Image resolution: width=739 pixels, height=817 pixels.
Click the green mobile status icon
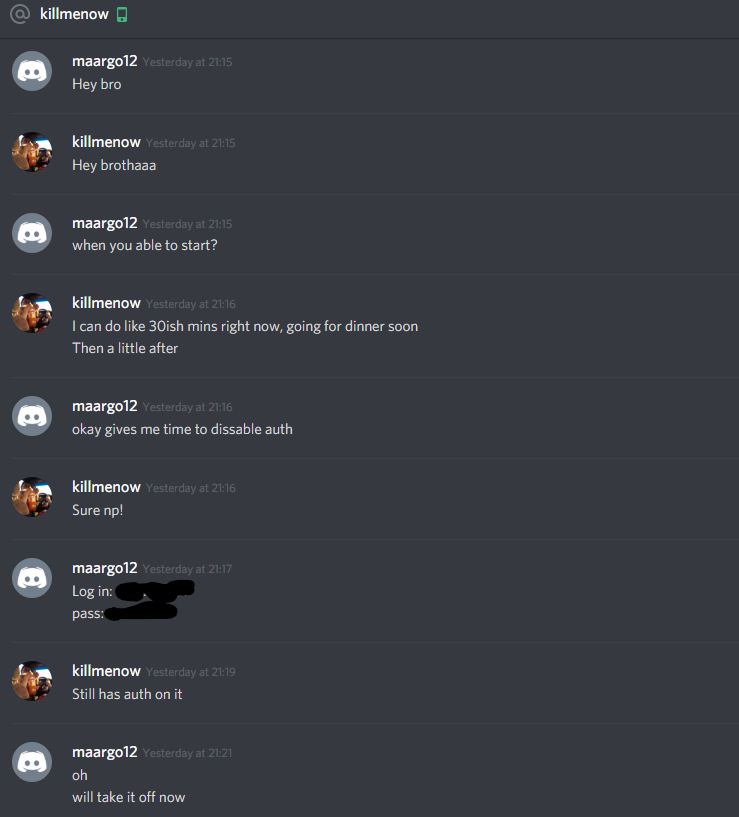[x=122, y=15]
